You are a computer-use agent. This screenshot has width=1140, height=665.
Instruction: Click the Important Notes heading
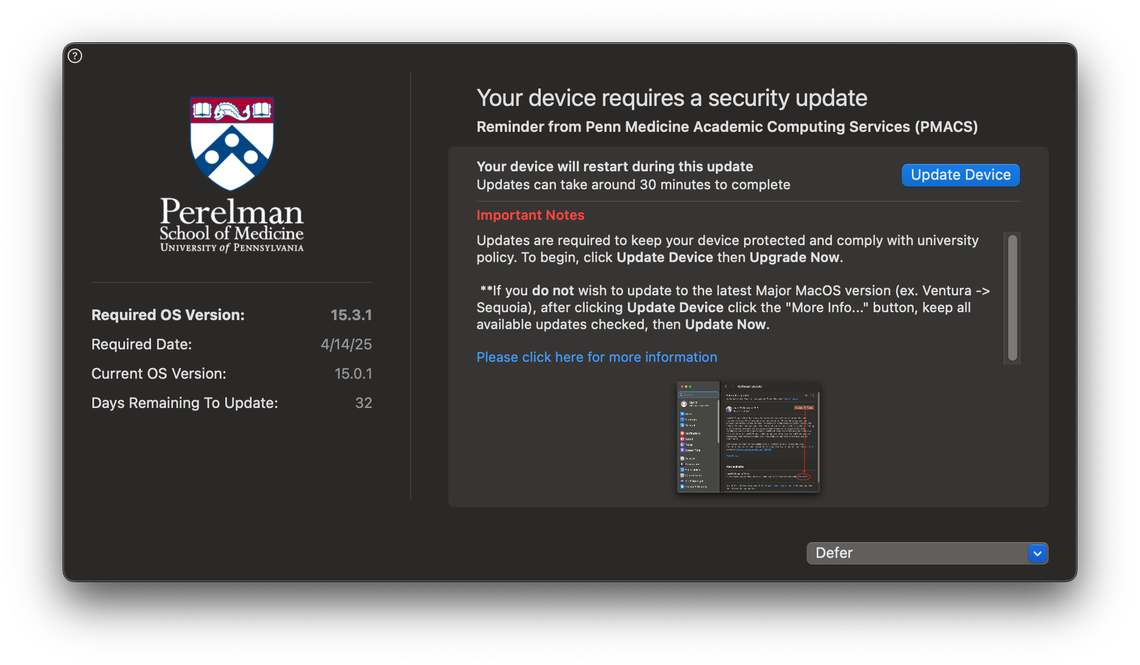(x=530, y=214)
